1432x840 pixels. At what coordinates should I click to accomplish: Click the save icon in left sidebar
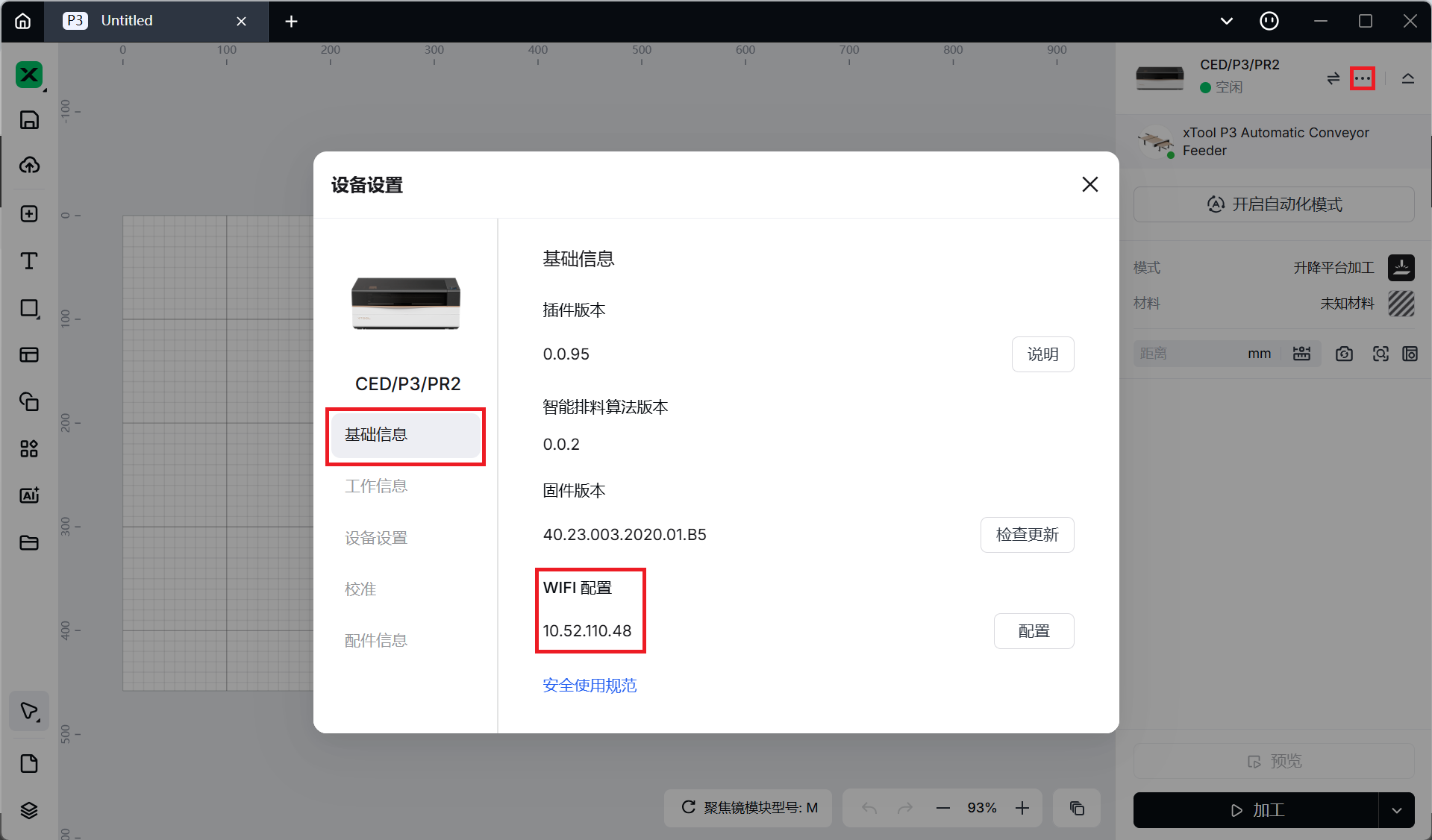[29, 120]
